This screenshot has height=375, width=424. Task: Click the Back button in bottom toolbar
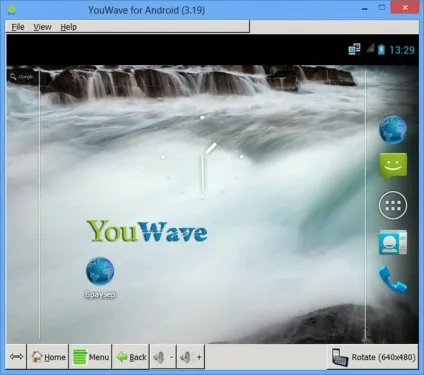pyautogui.click(x=131, y=357)
